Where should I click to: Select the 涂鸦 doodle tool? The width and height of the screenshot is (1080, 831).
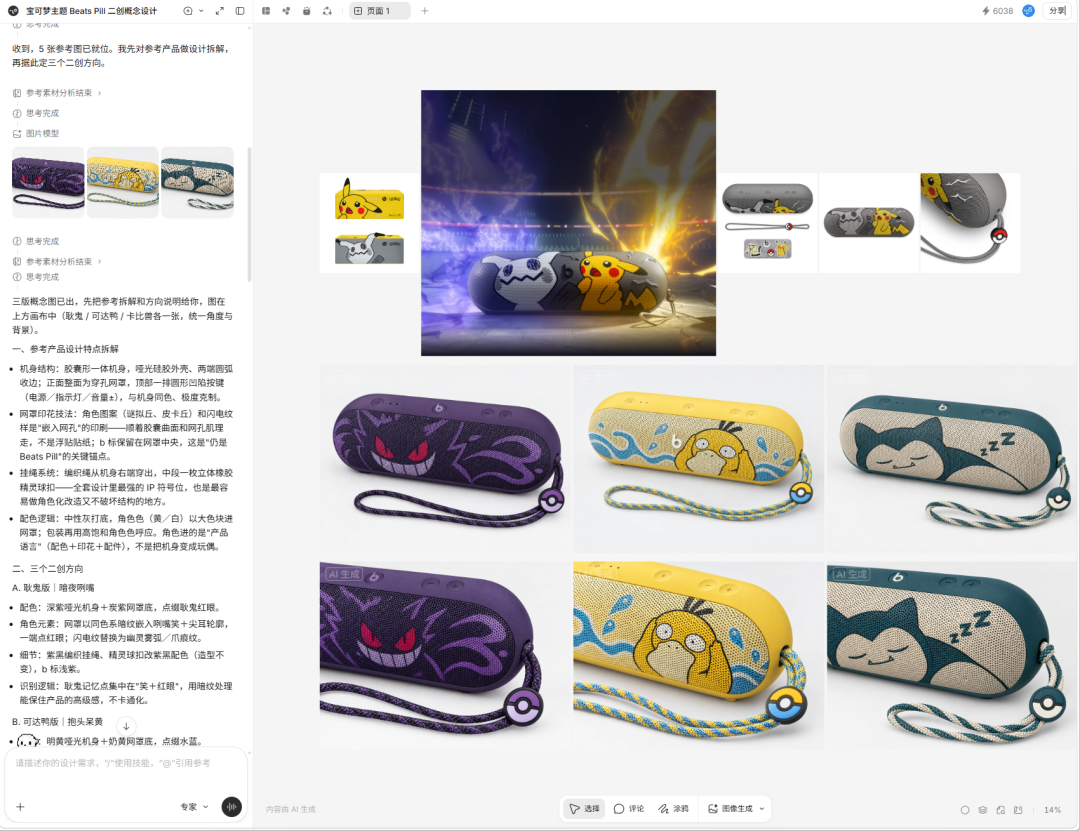pos(673,809)
